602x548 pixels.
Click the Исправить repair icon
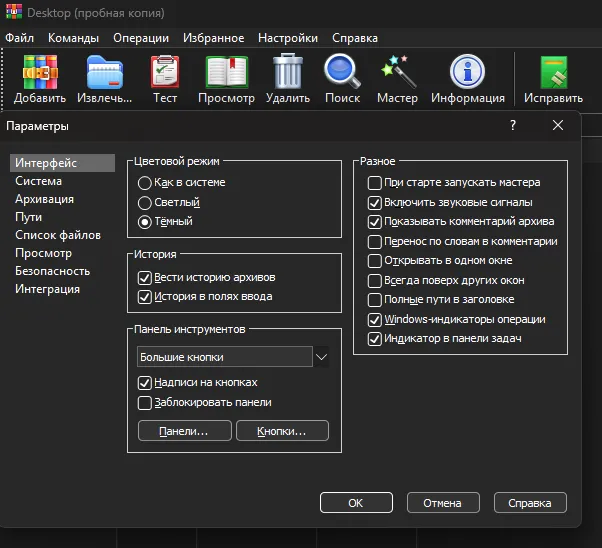tap(554, 72)
